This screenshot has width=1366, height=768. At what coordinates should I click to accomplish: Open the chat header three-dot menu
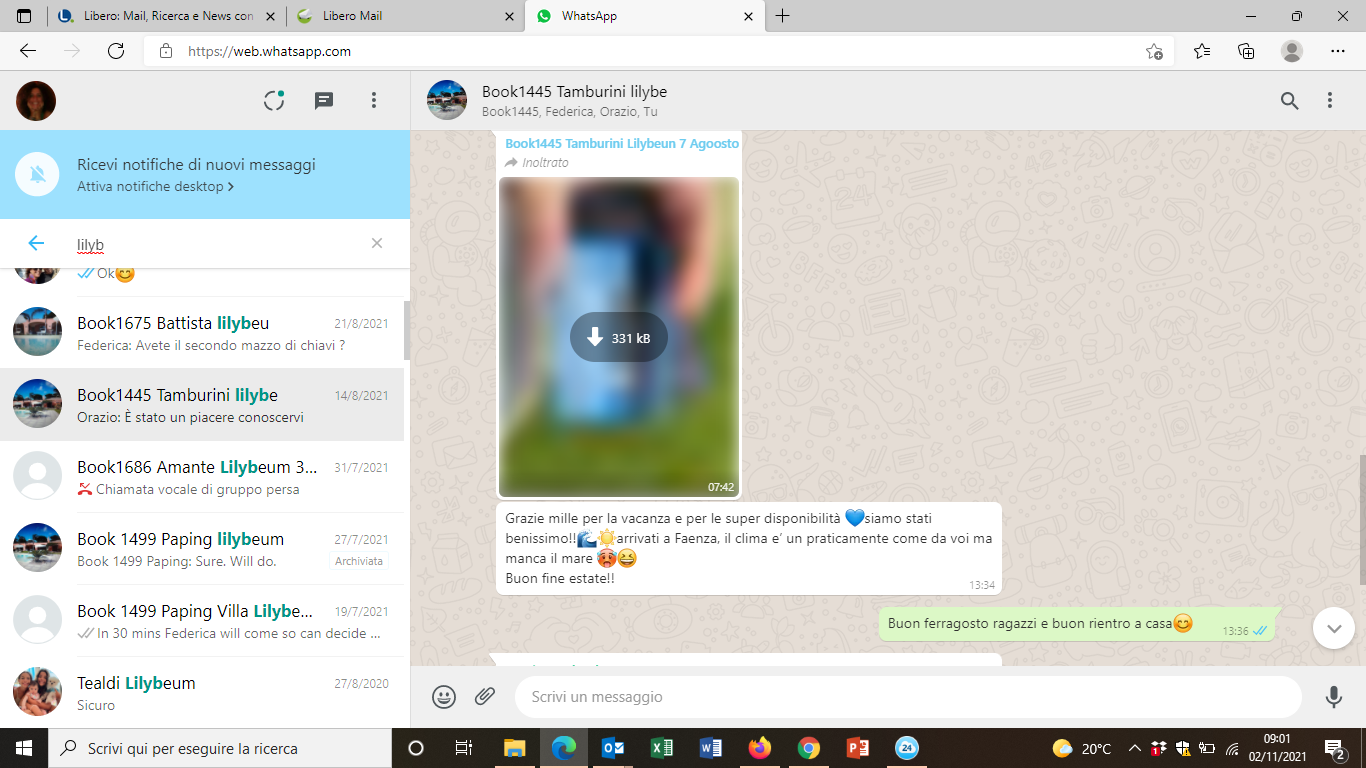1330,100
